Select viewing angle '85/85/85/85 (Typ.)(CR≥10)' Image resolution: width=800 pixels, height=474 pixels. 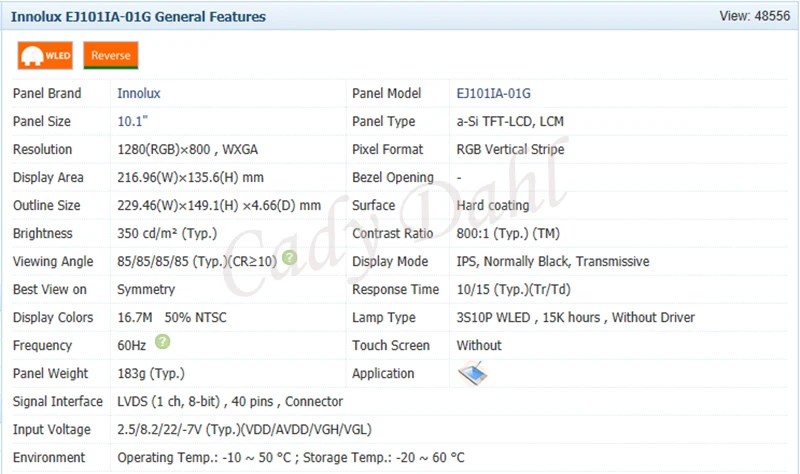(x=197, y=262)
